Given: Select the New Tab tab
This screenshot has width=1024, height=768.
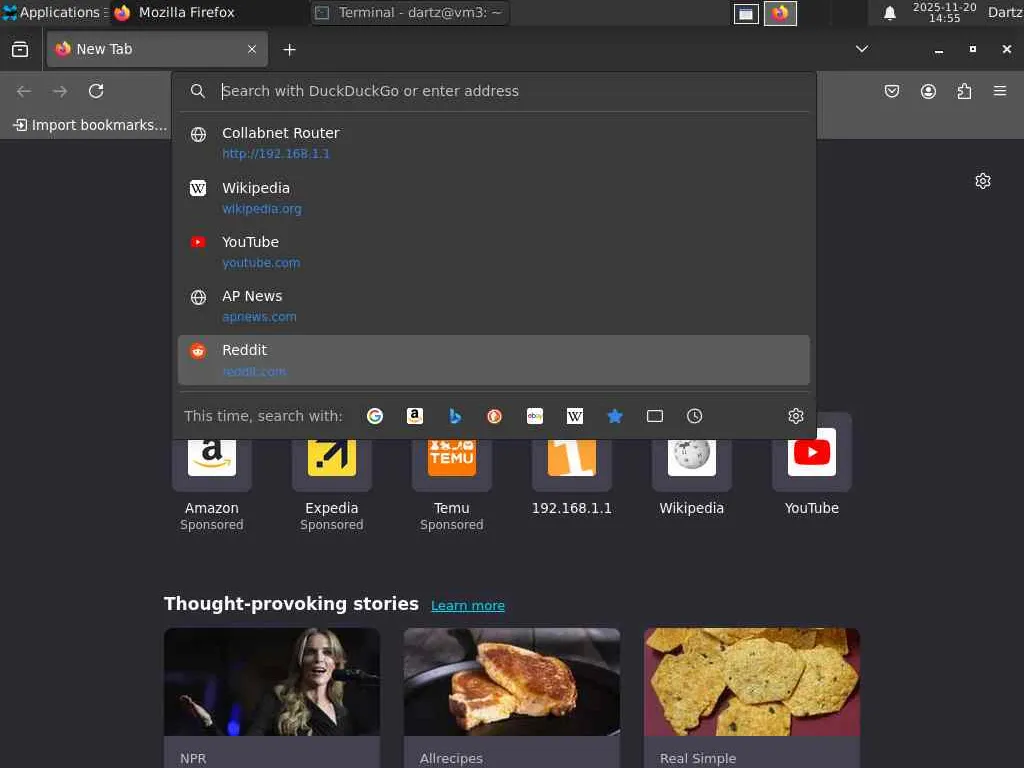Looking at the screenshot, I should (157, 49).
